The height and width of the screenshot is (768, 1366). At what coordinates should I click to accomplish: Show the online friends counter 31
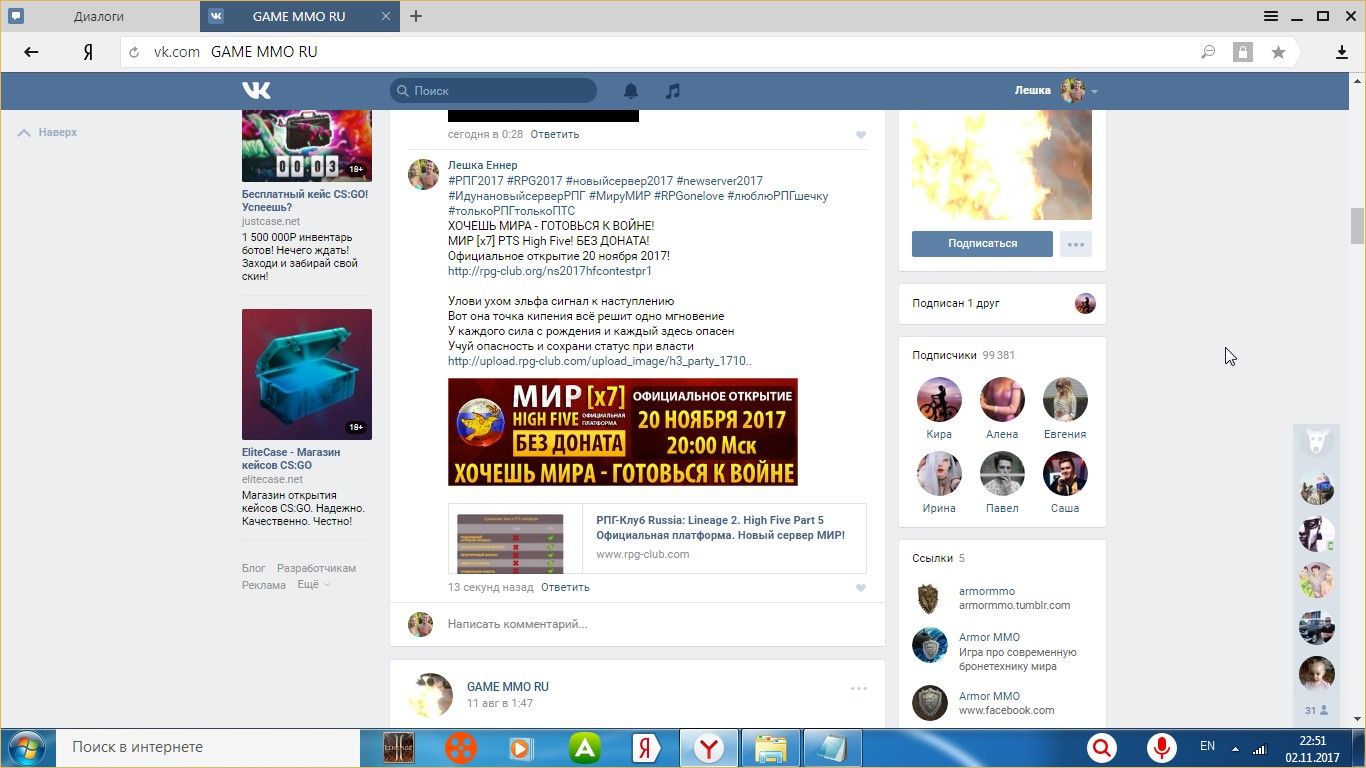(x=1316, y=711)
